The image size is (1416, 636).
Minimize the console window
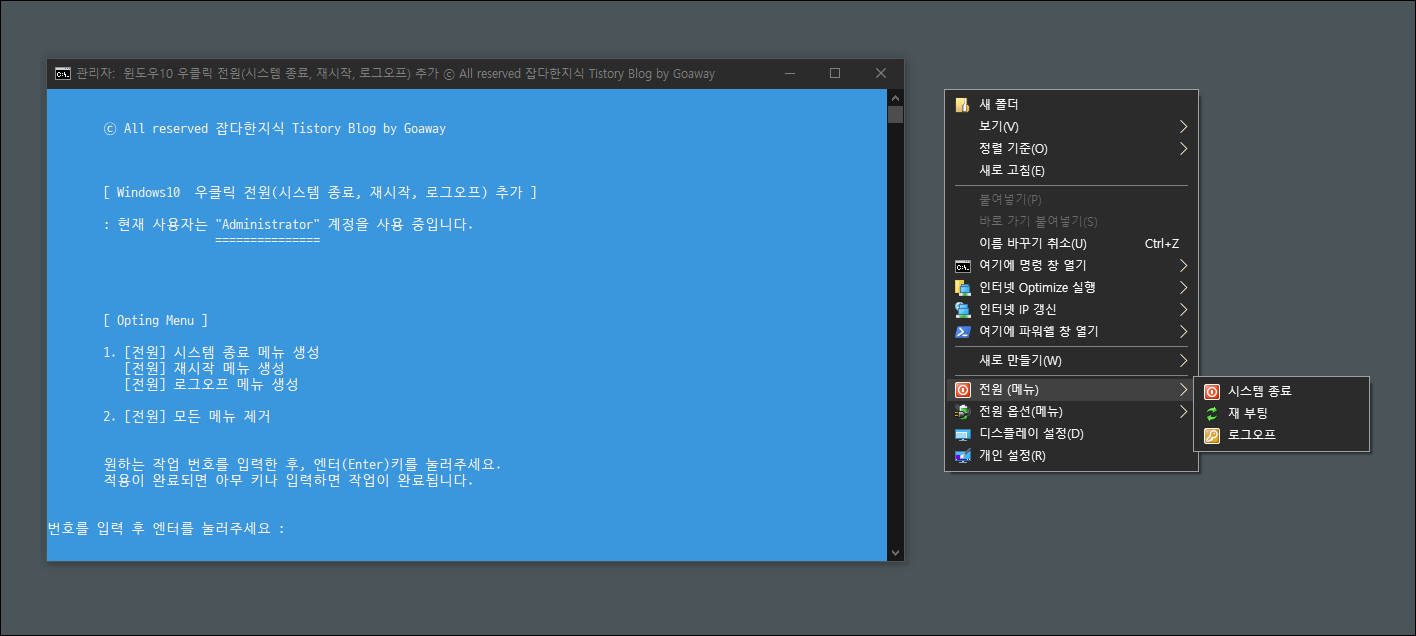790,74
